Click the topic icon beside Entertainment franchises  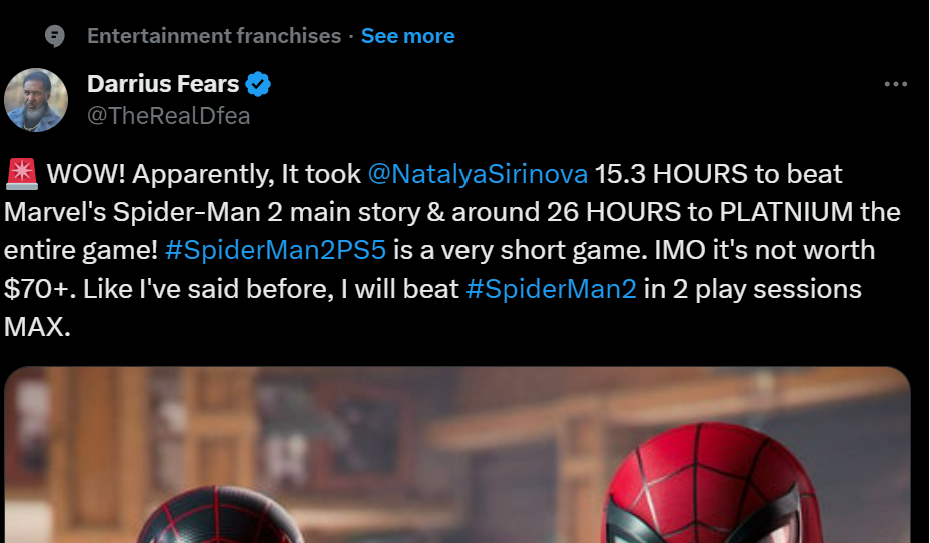56,36
